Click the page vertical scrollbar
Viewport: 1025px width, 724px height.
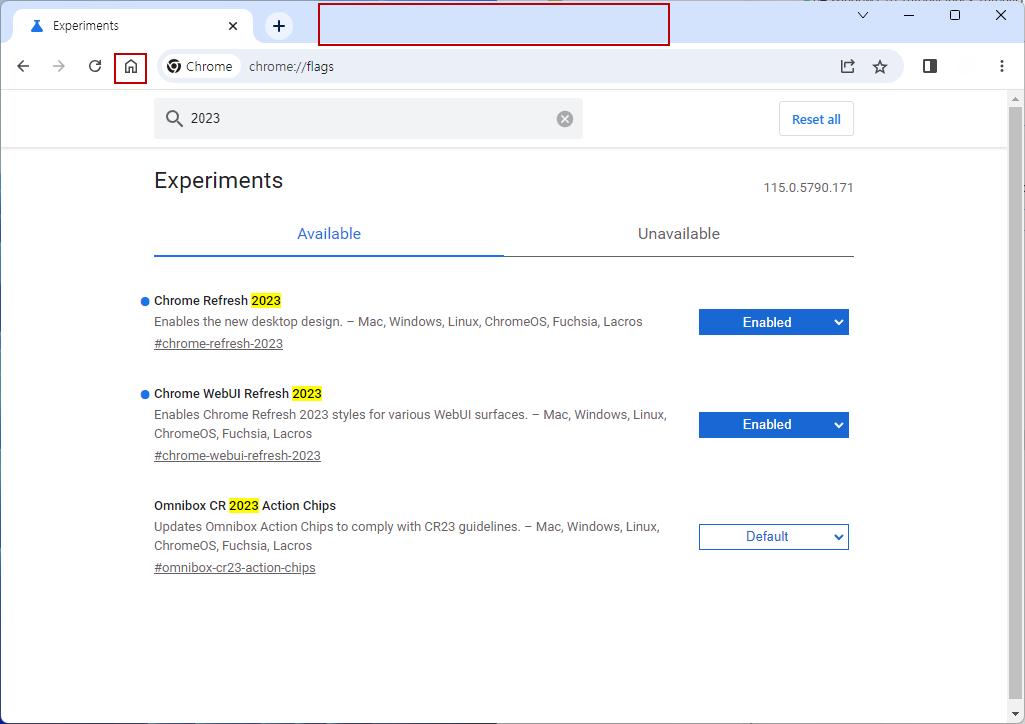point(1015,402)
